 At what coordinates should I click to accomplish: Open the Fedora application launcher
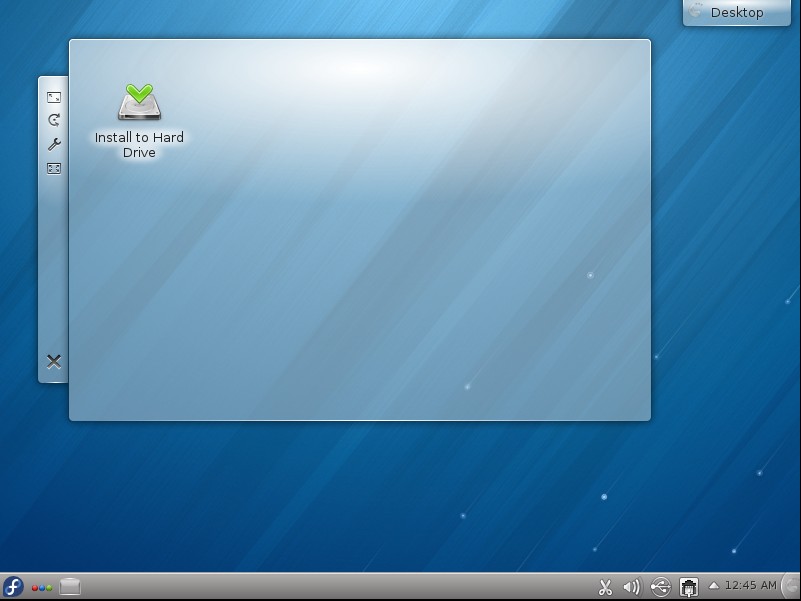click(x=13, y=586)
